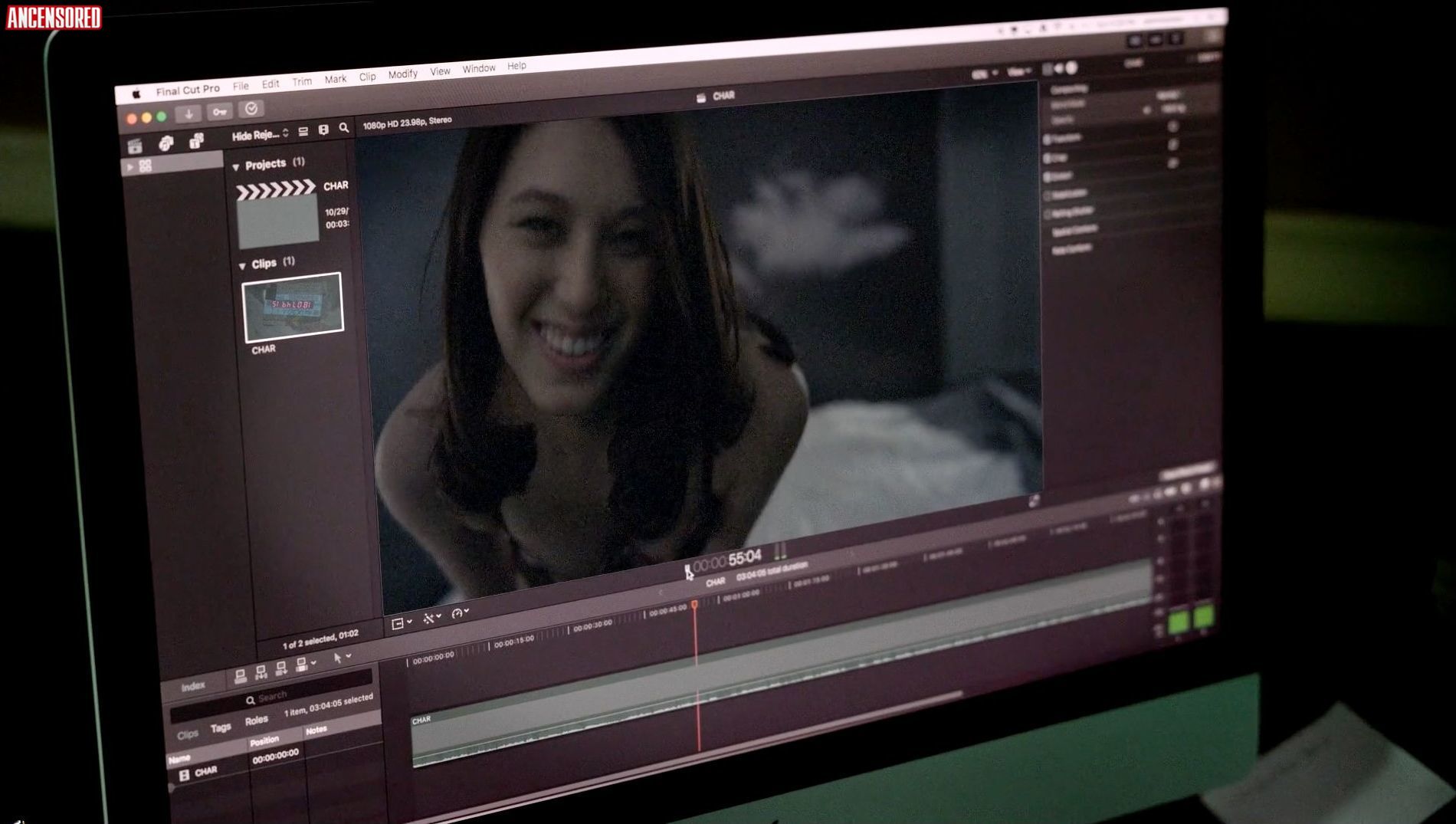
Task: Click the Index button
Action: 193,686
